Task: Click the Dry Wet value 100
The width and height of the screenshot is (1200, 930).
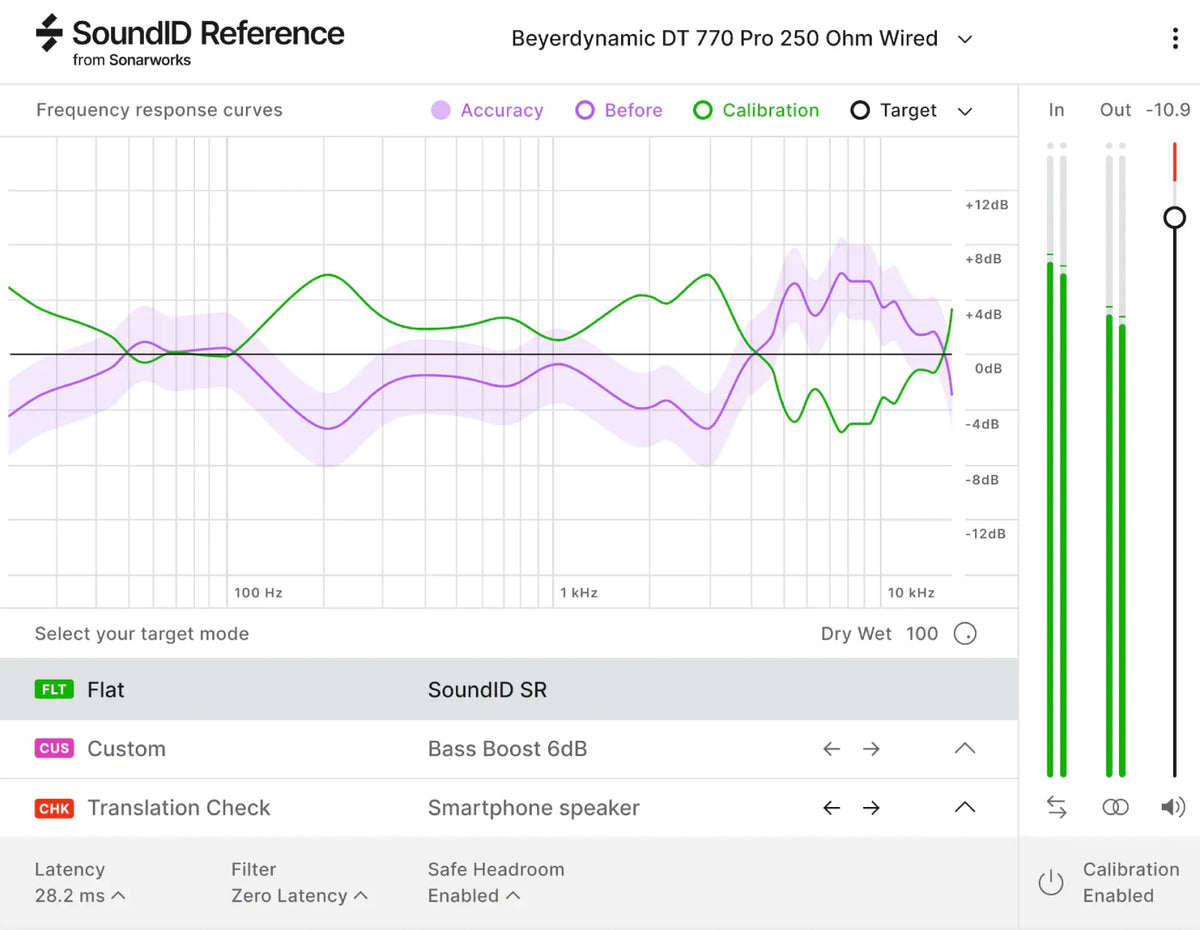Action: [x=922, y=634]
